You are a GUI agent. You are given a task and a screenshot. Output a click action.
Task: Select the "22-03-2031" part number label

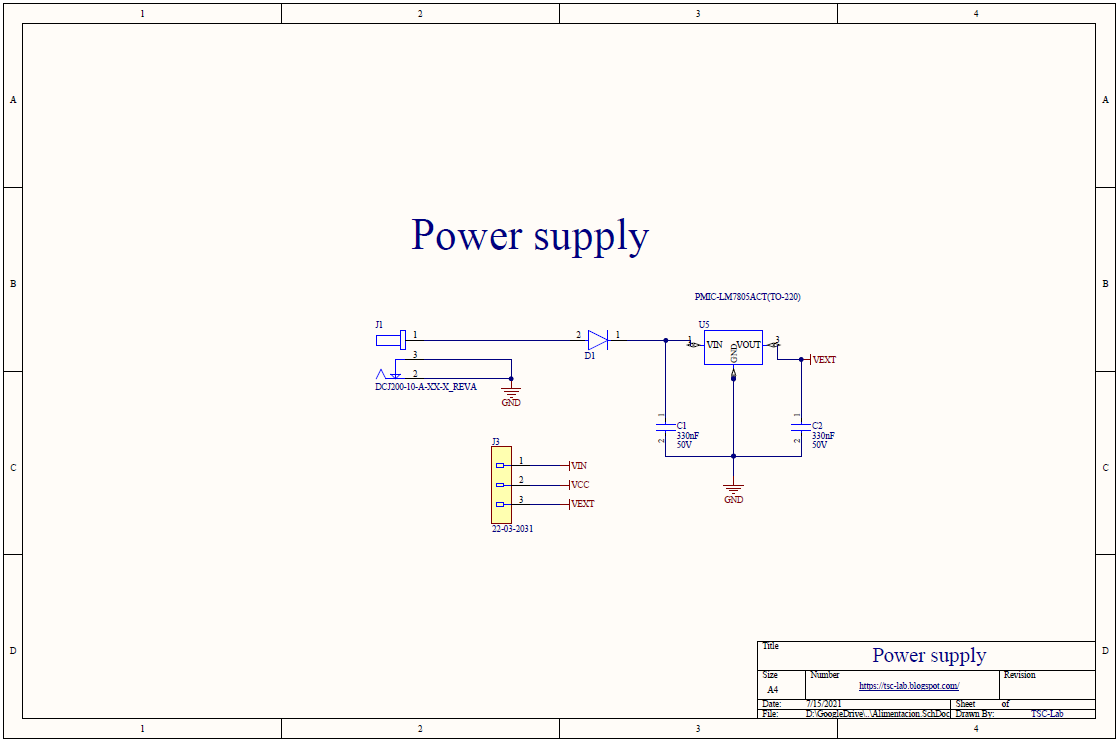click(x=512, y=529)
